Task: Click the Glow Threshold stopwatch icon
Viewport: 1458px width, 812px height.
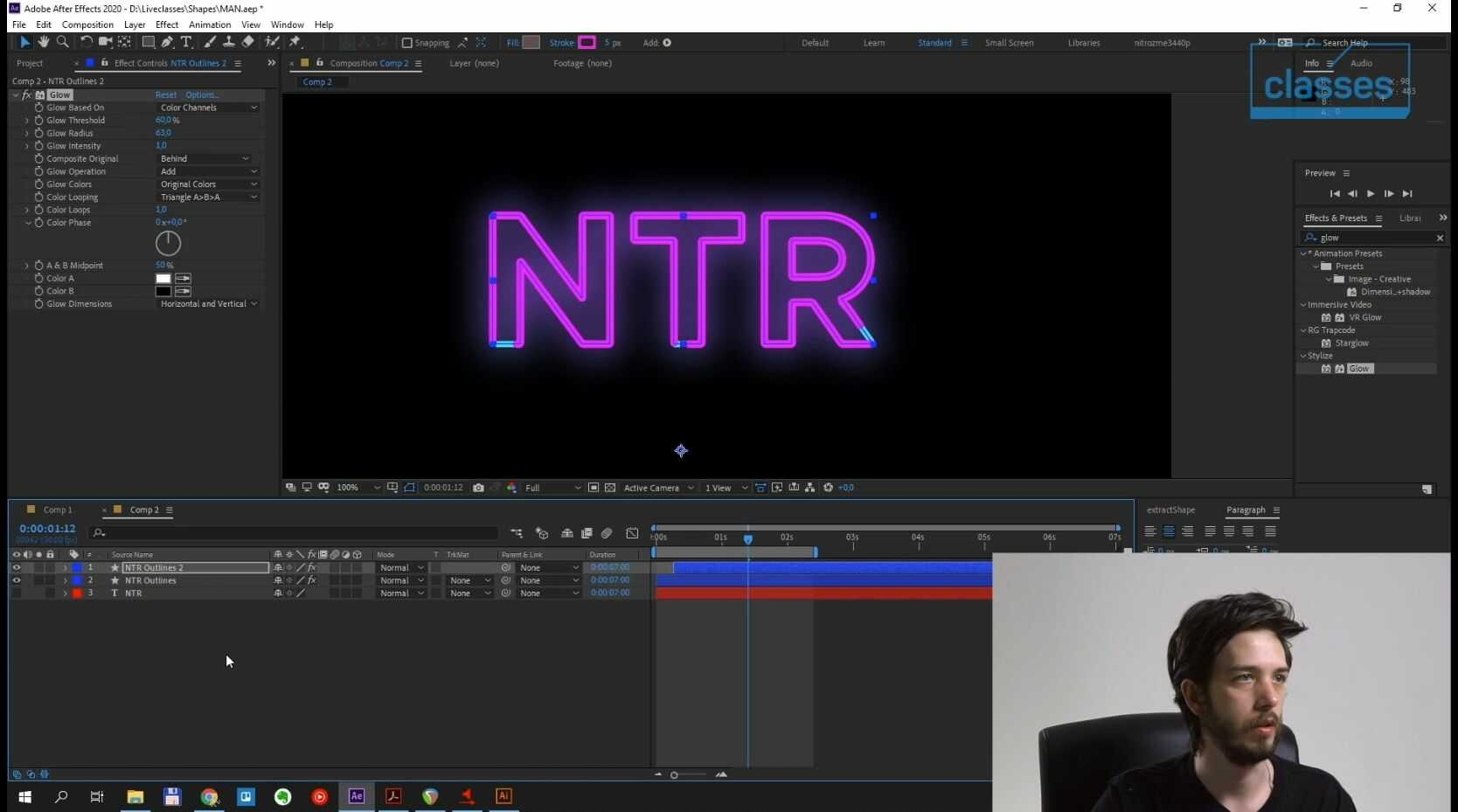Action: 38,121
